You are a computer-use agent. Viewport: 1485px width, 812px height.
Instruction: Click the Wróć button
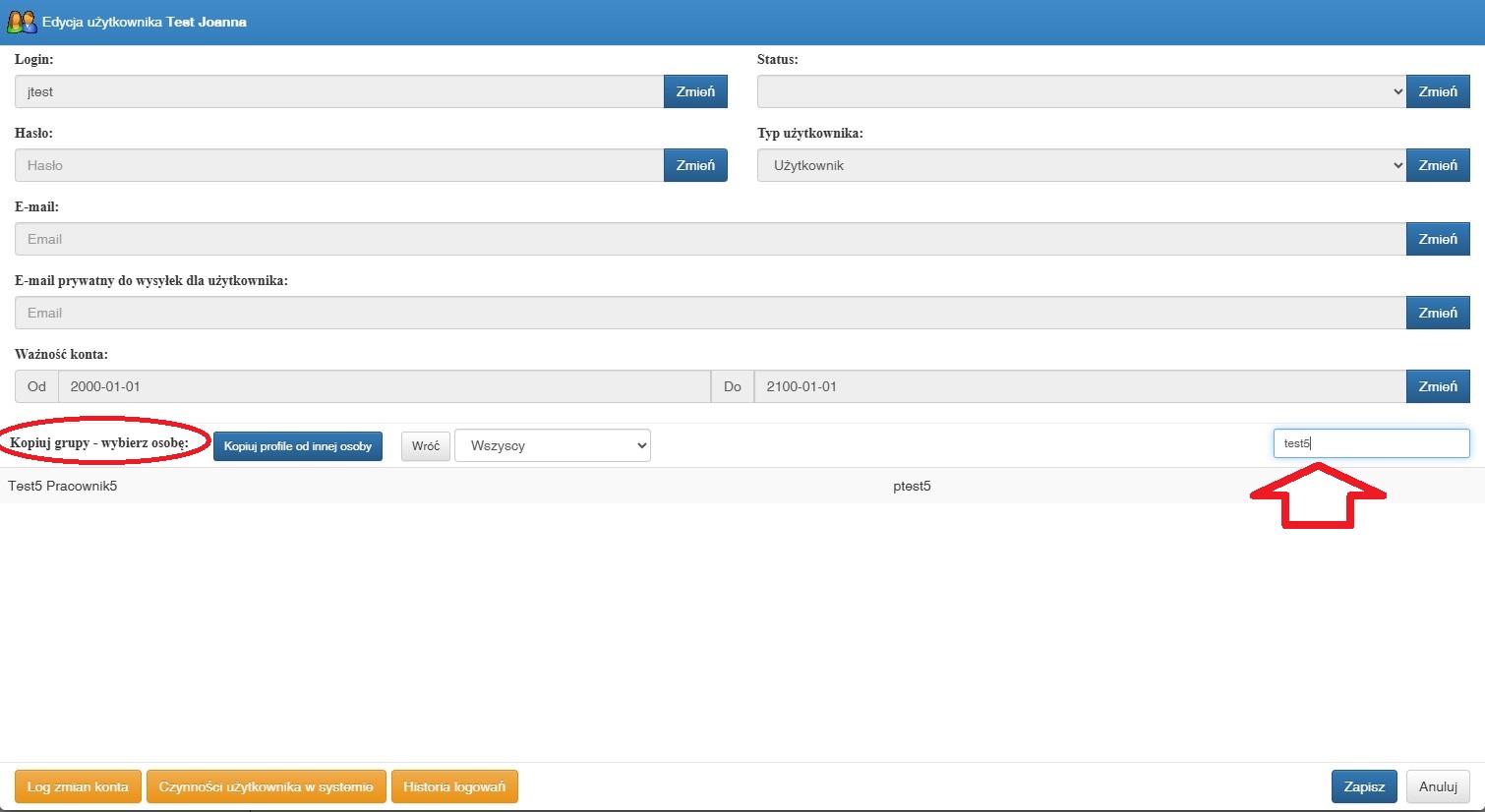pyautogui.click(x=426, y=445)
